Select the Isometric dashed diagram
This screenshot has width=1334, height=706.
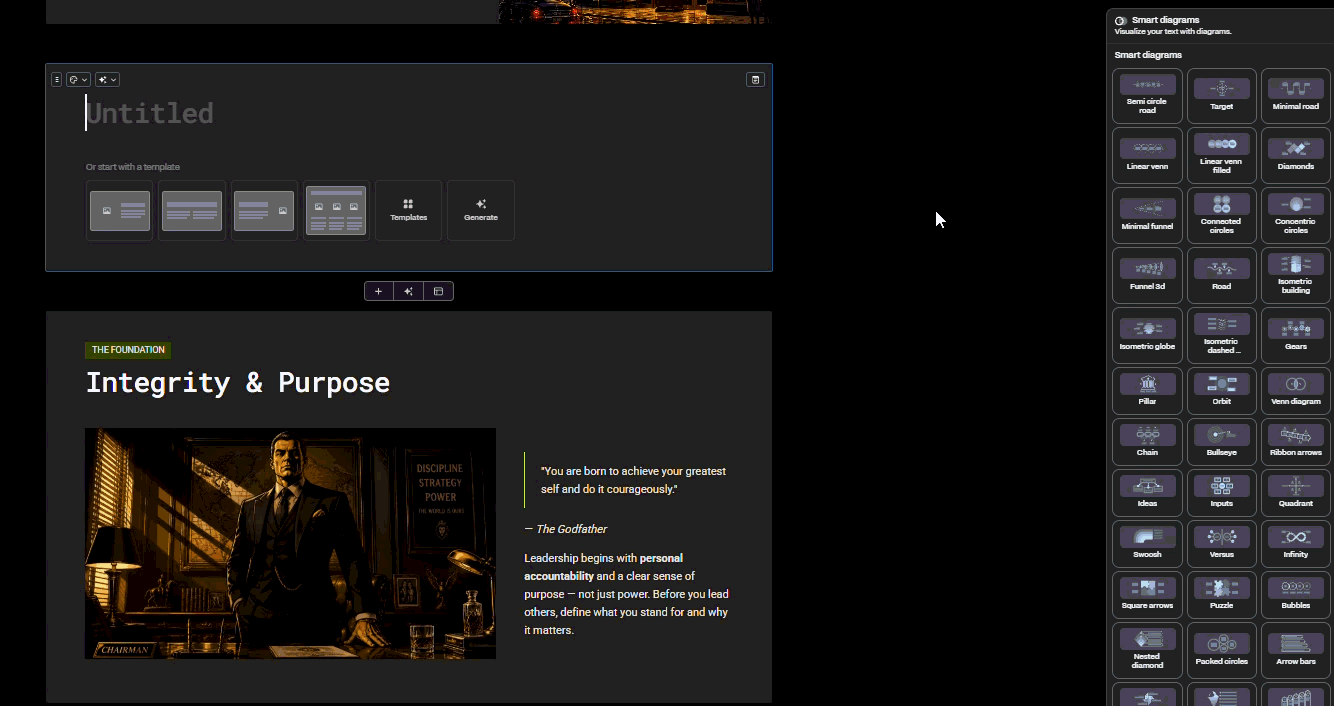click(1221, 335)
